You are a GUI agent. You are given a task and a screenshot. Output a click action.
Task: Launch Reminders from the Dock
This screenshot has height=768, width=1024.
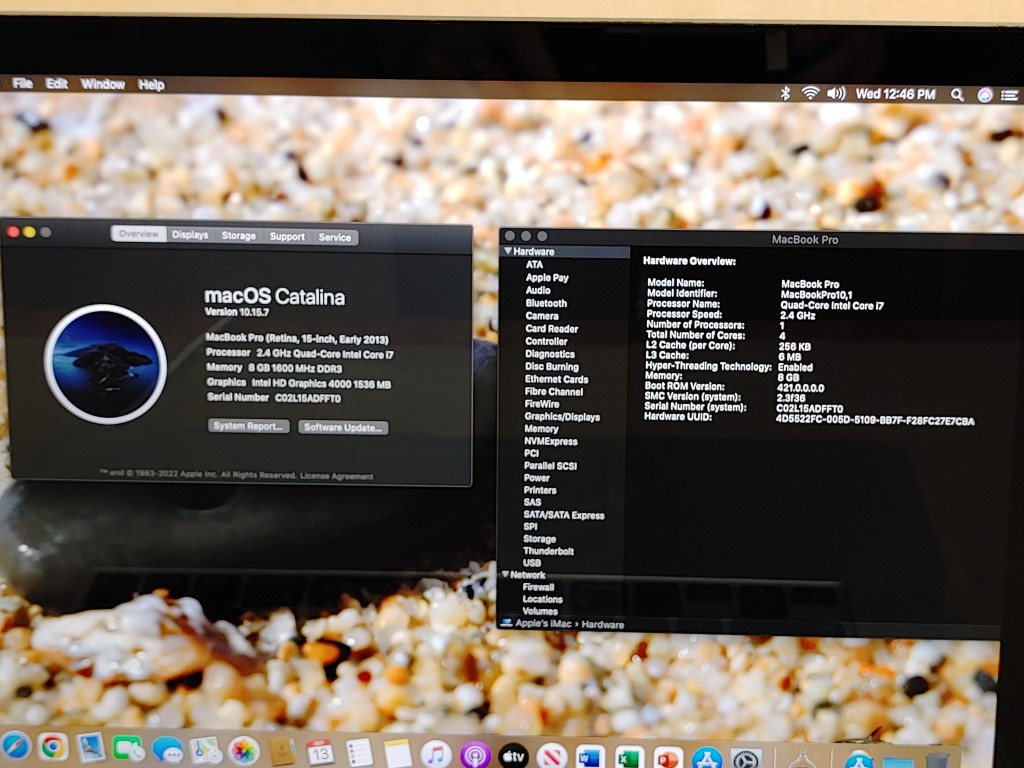[359, 753]
